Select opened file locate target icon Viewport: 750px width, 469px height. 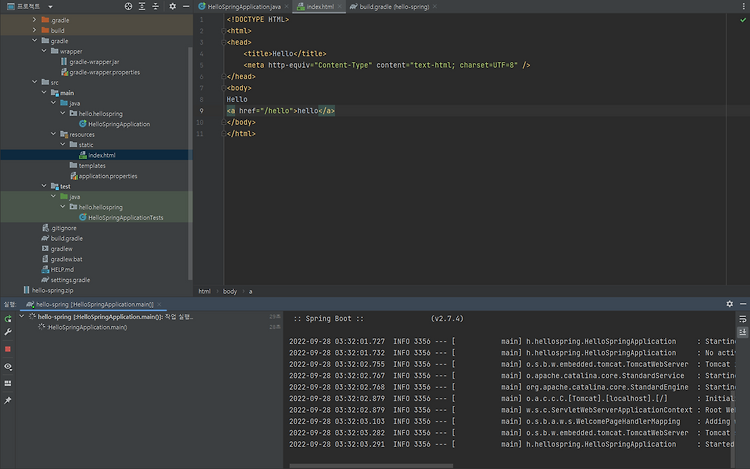pos(128,6)
